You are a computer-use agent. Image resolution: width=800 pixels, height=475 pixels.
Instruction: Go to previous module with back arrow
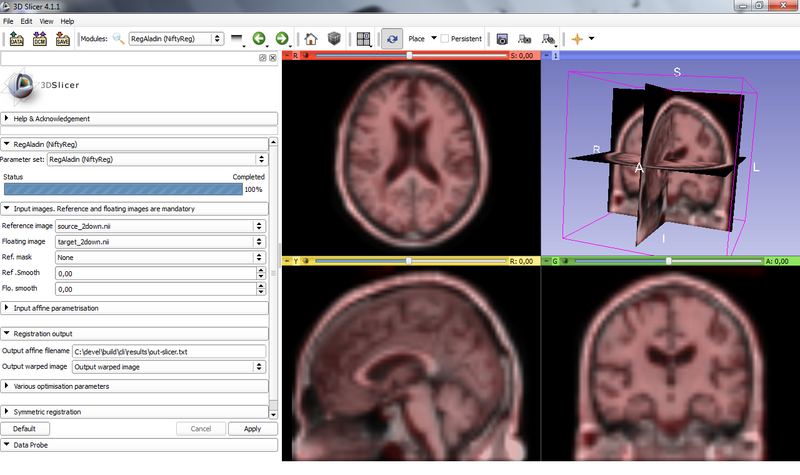pyautogui.click(x=260, y=39)
